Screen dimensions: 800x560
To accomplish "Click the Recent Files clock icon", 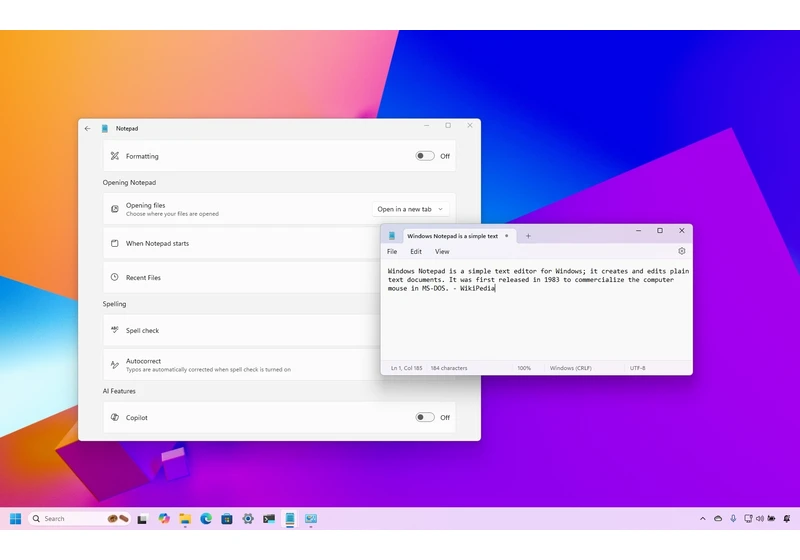I will coord(115,277).
